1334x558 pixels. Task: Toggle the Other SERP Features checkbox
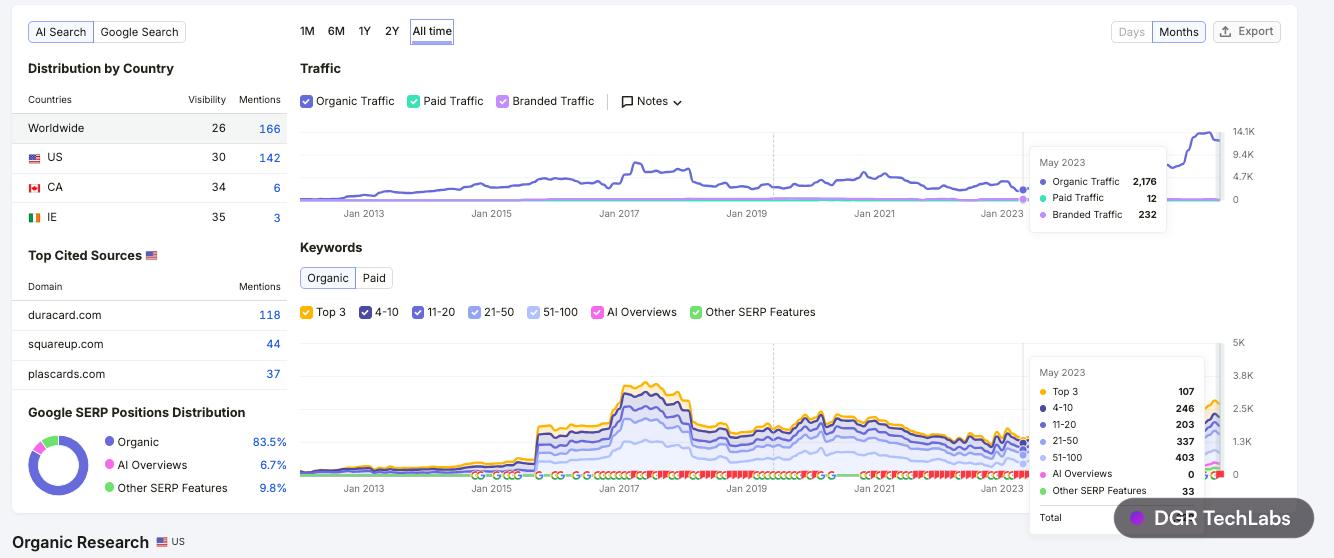(x=696, y=312)
